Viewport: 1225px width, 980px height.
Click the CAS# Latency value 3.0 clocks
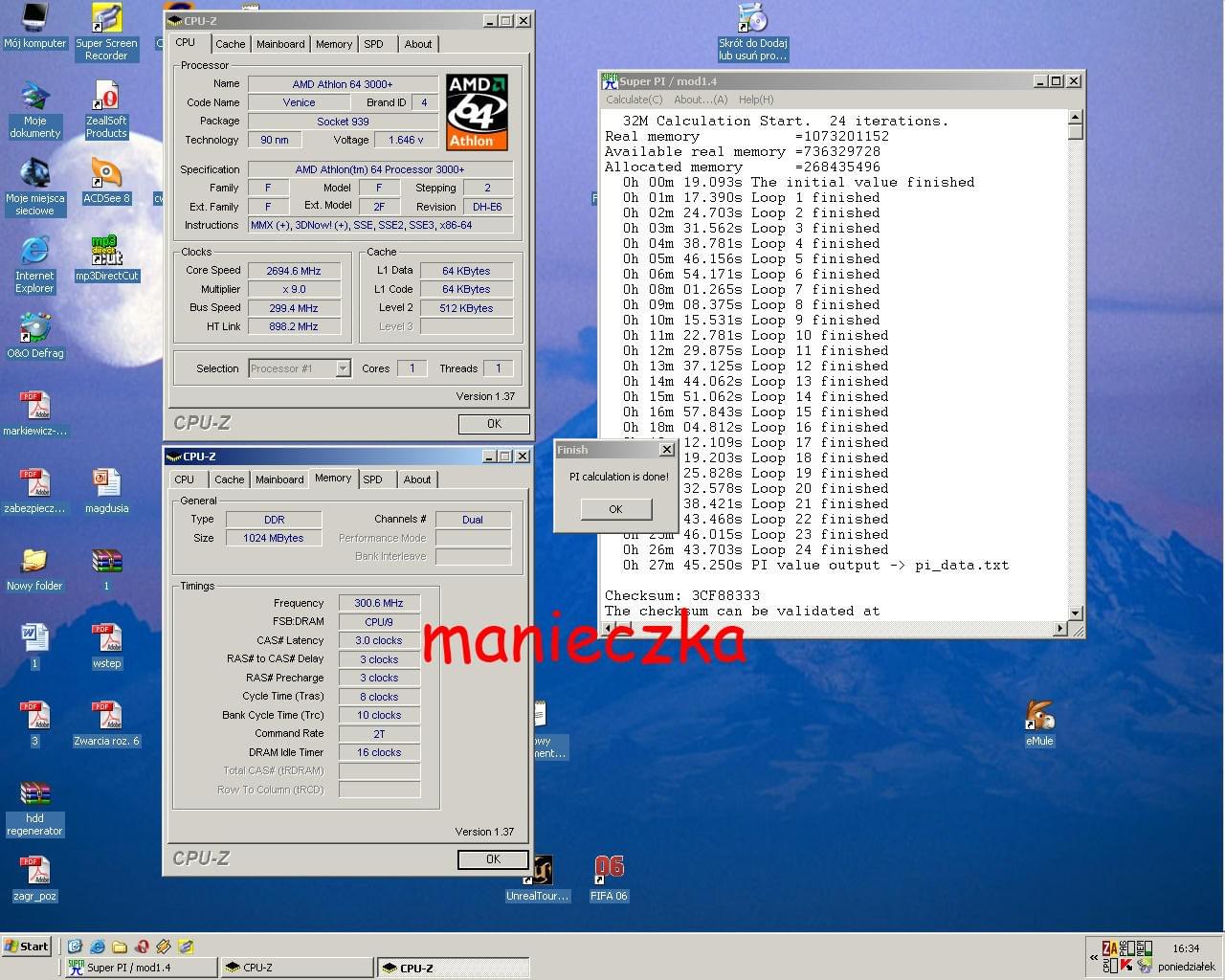click(x=379, y=640)
